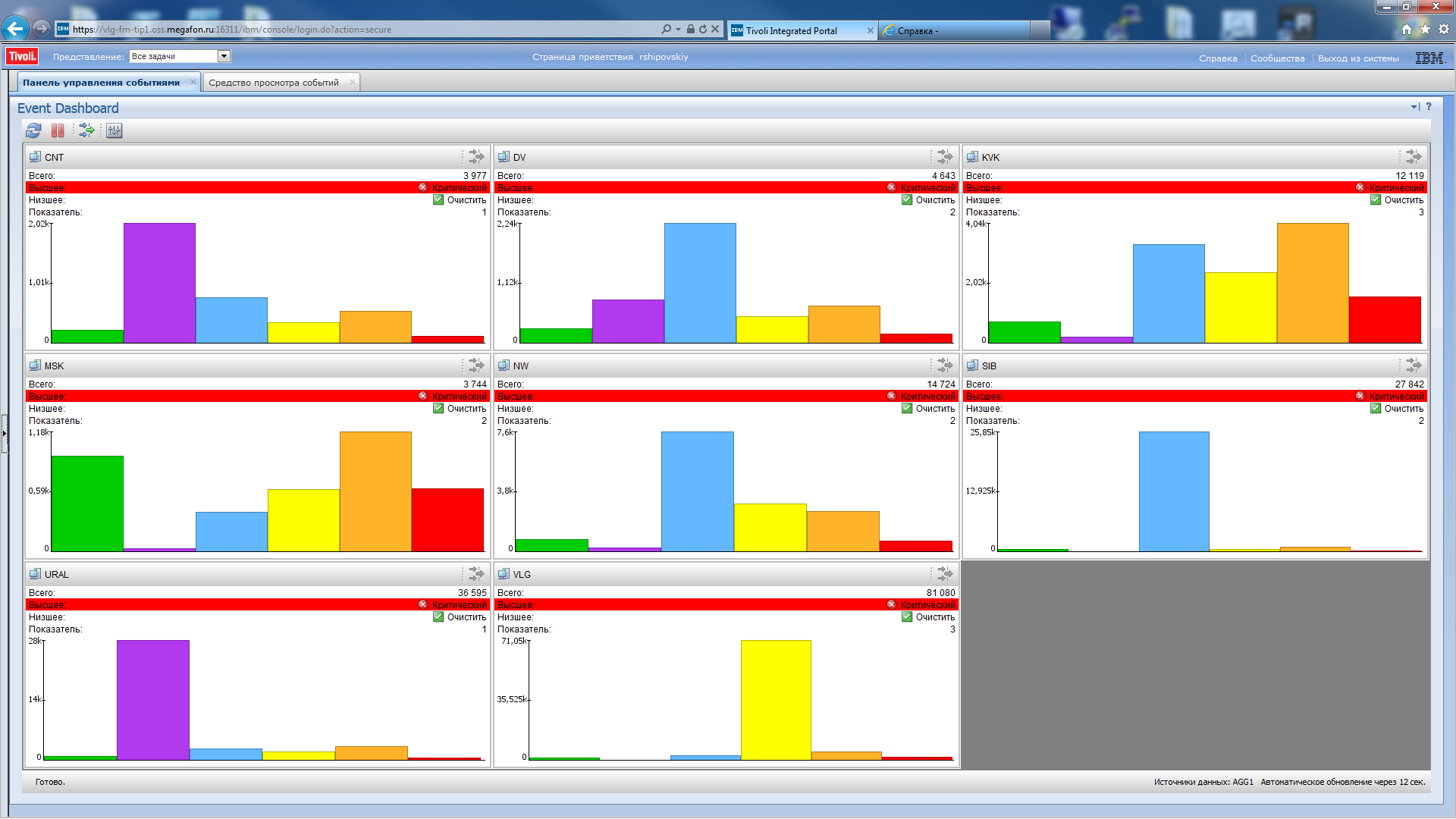The height and width of the screenshot is (819, 1456).
Task: Click VLG total value 81 080
Action: pos(940,593)
